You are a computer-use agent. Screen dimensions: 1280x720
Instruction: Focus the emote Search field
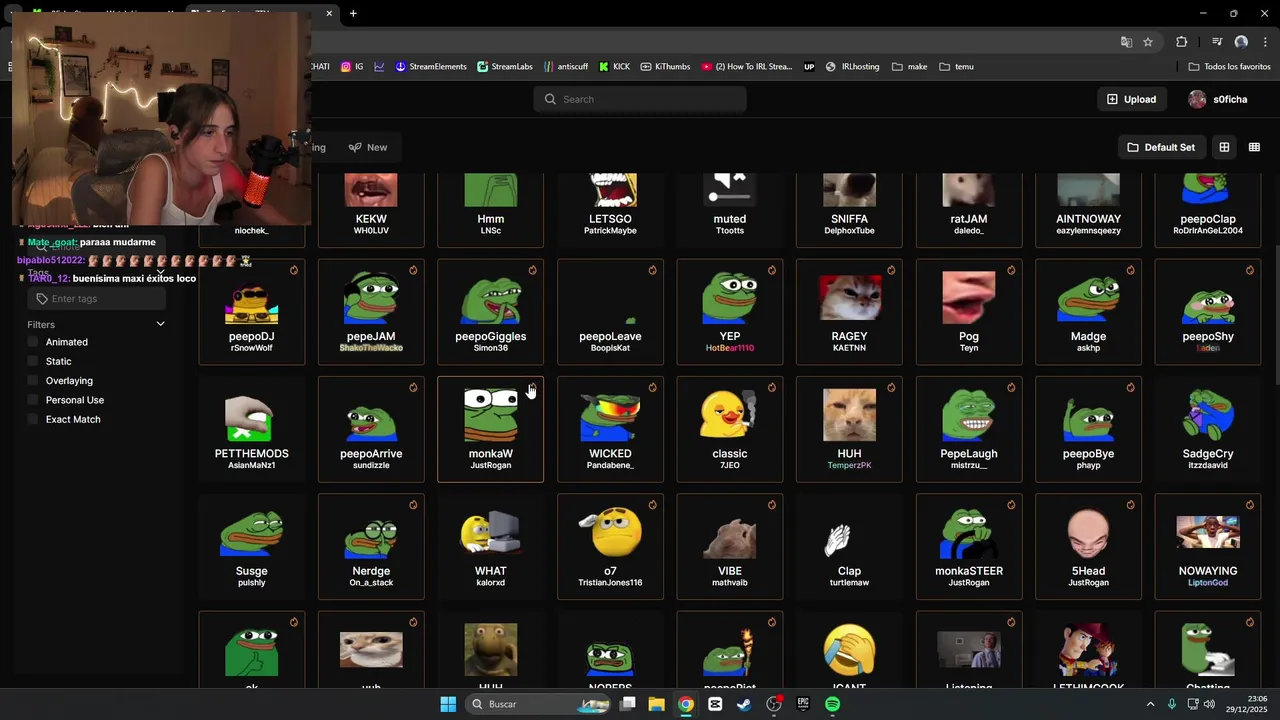640,99
